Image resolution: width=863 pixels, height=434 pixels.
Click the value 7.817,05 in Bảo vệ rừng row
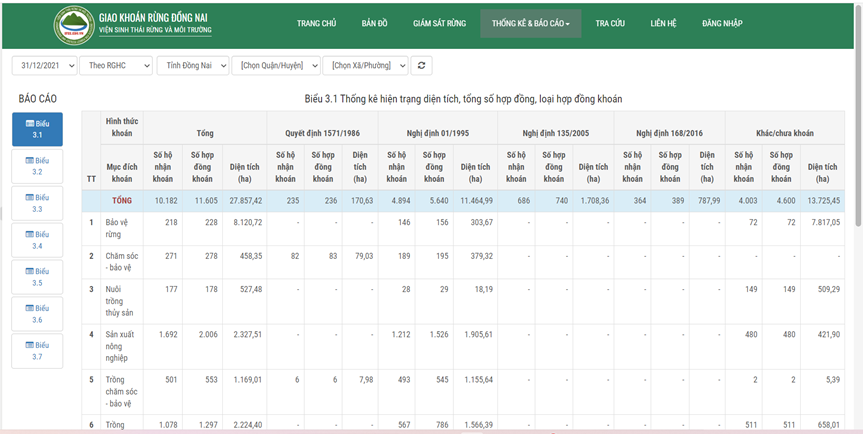826,223
